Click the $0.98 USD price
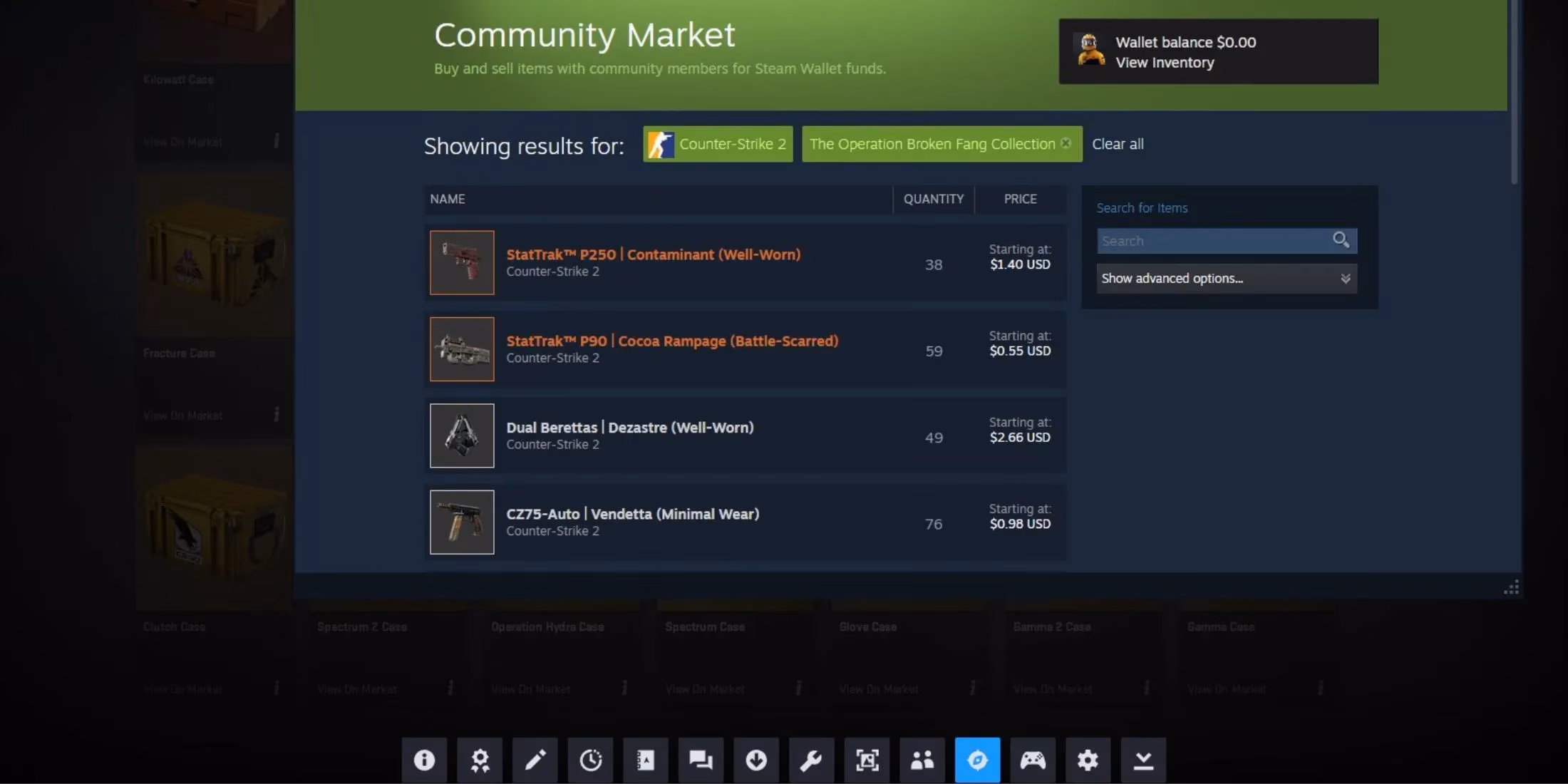 [x=1020, y=524]
